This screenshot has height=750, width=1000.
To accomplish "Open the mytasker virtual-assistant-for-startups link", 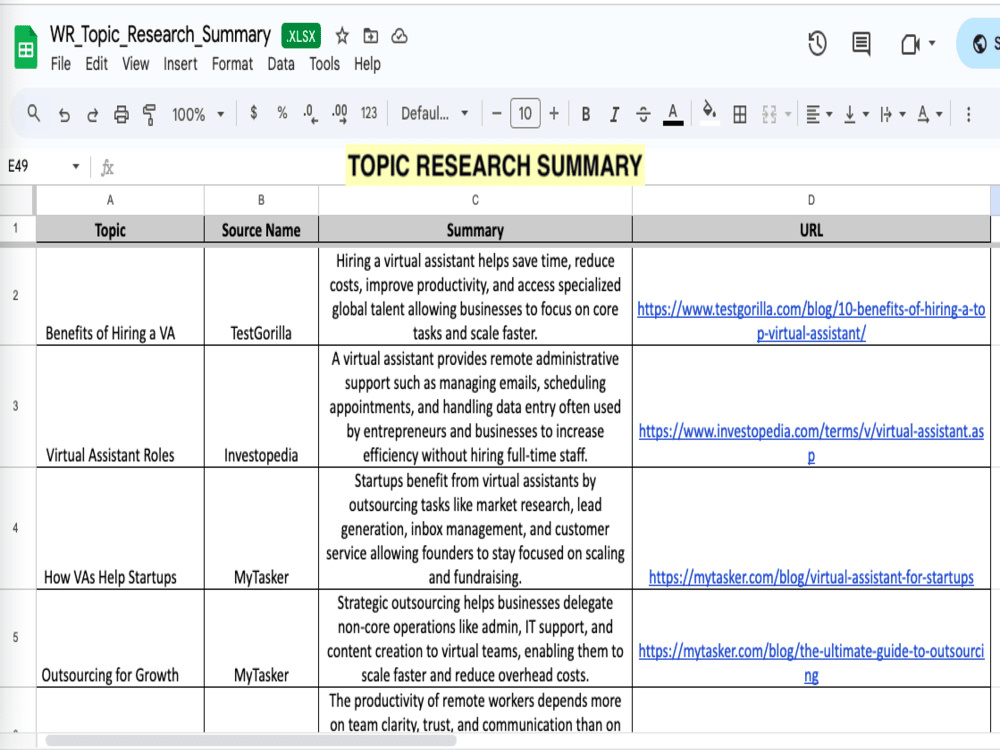I will pos(811,578).
